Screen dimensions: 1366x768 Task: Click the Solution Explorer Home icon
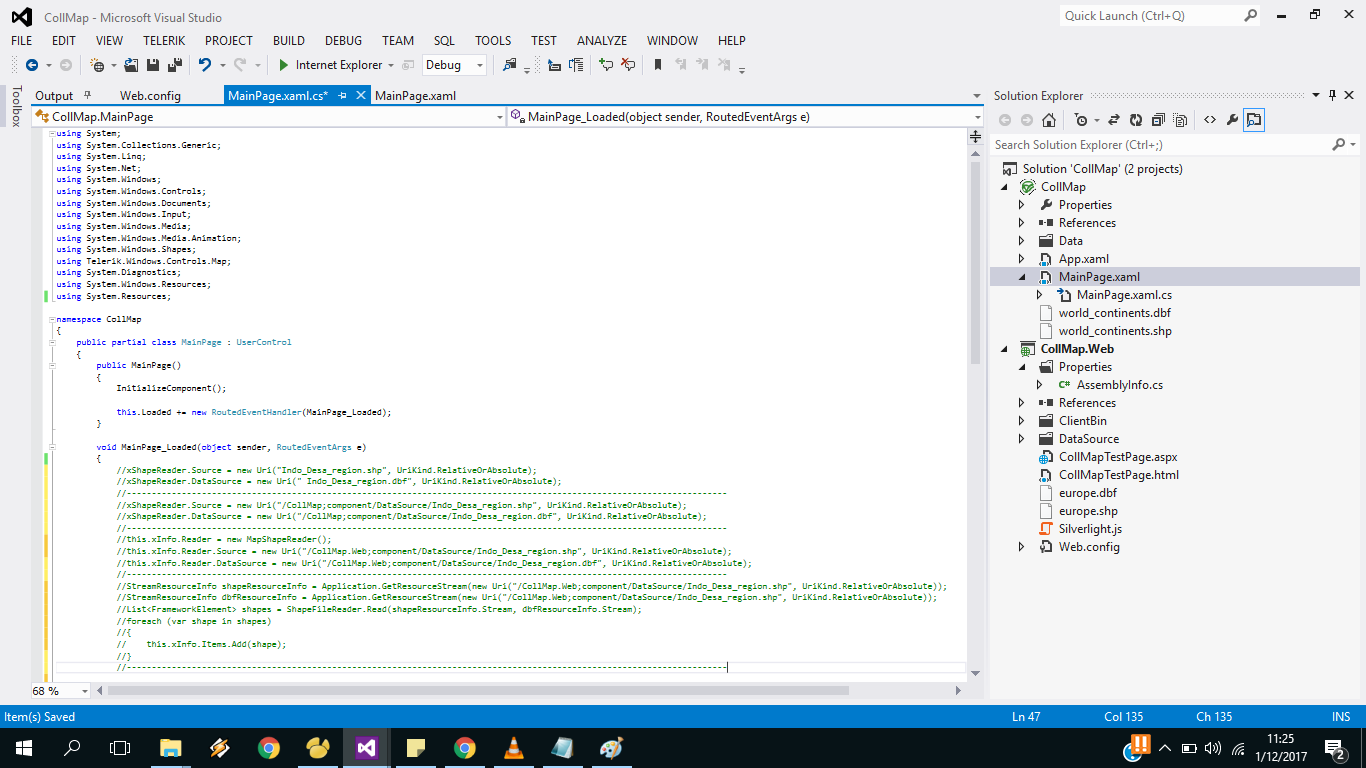1048,120
